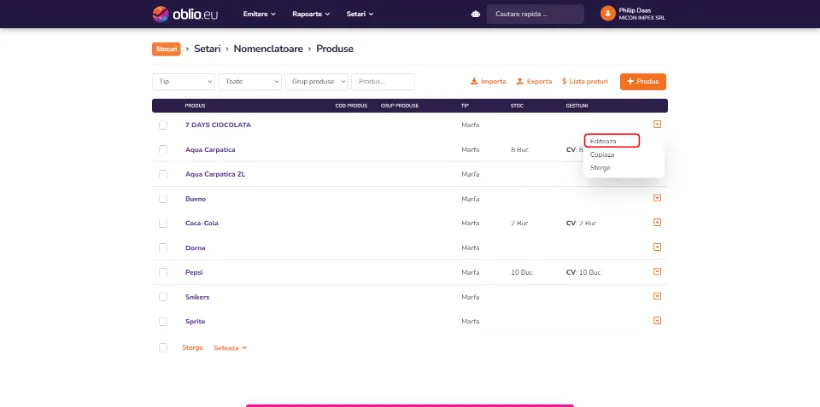Viewport: 820px width, 407px height.
Task: Choose Copiaza from the context menu
Action: pos(602,155)
